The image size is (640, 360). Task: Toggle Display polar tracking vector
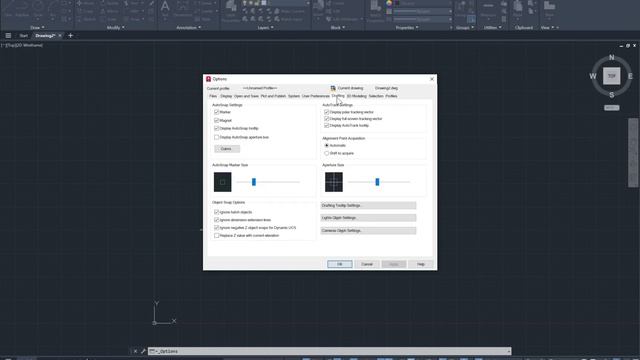tap(327, 112)
